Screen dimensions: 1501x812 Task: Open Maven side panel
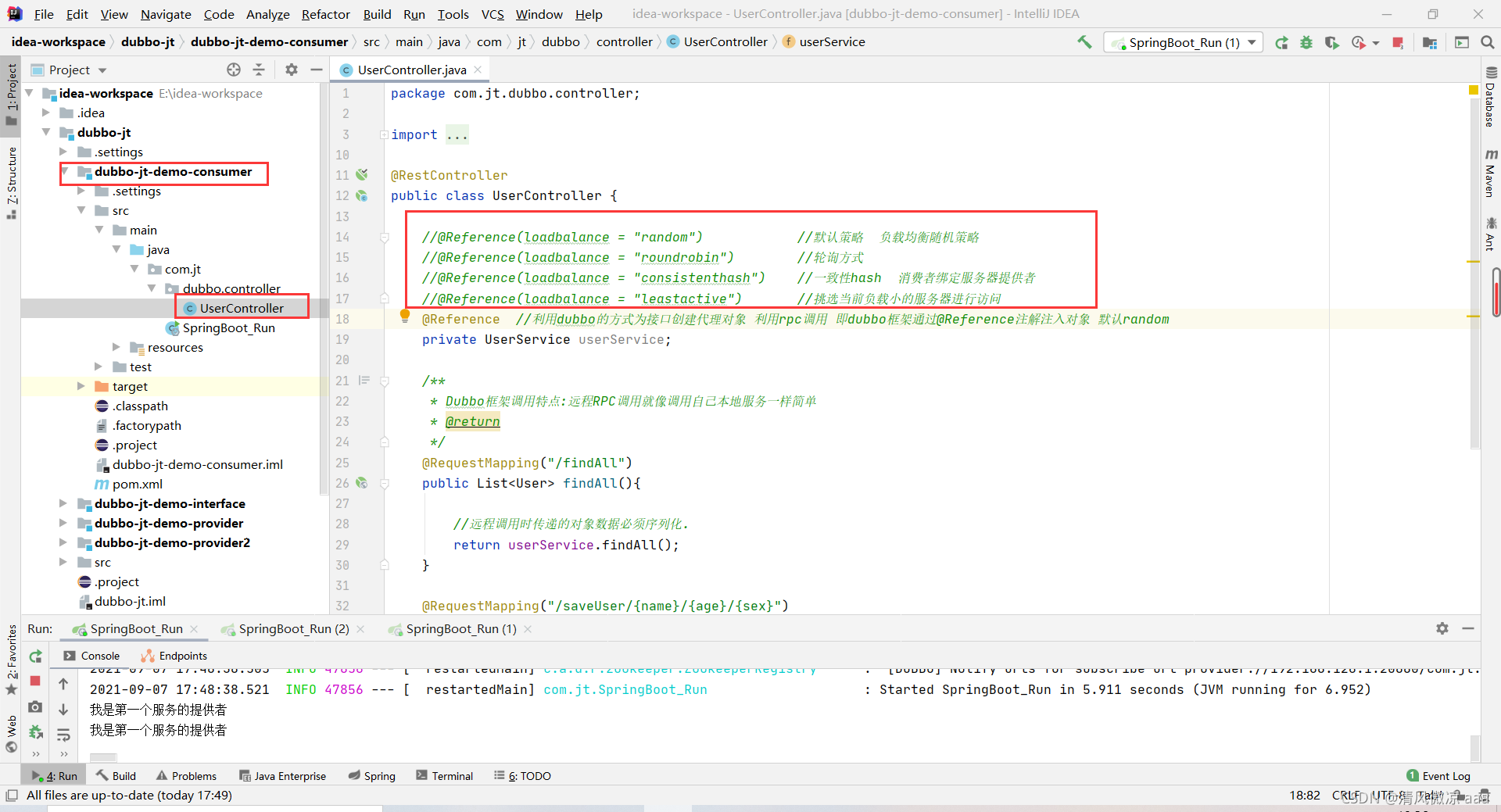[x=1491, y=173]
